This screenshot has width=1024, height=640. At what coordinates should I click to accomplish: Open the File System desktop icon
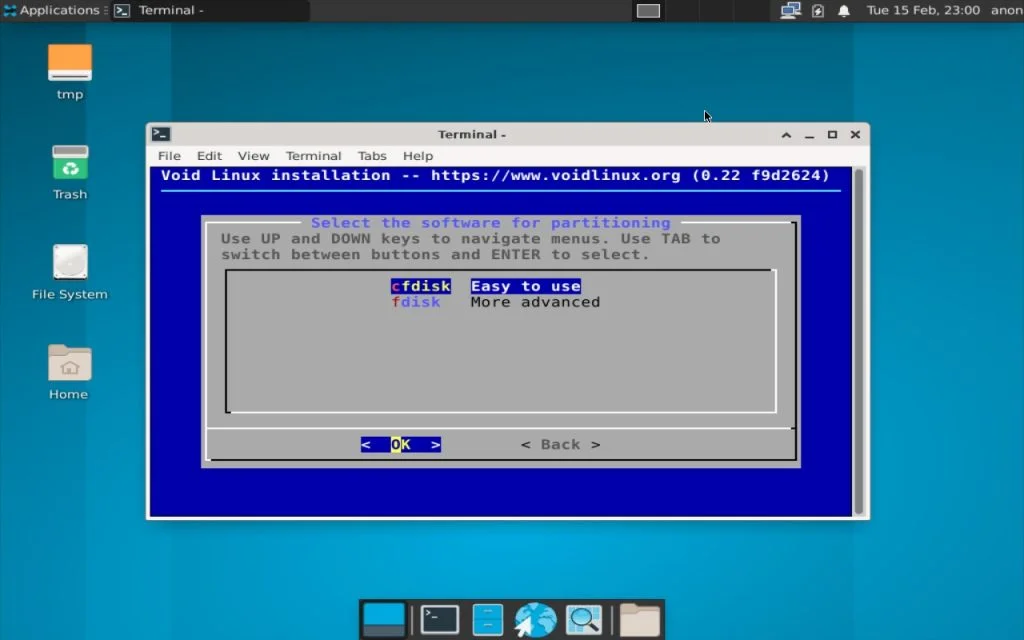69,268
